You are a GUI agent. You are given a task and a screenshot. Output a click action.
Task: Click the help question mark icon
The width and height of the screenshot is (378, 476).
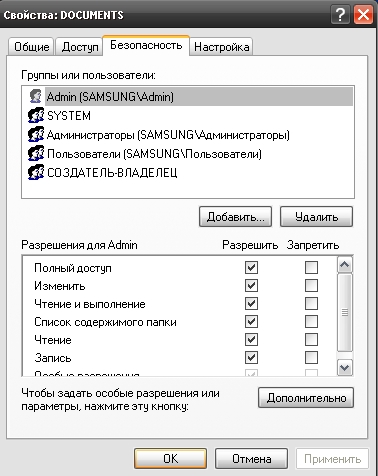(340, 15)
